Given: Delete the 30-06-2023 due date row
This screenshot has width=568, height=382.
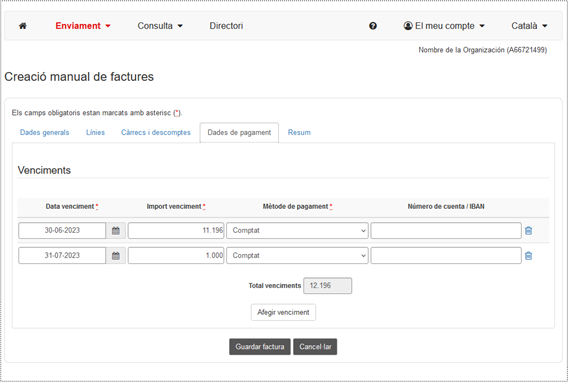Looking at the screenshot, I should click(x=529, y=231).
